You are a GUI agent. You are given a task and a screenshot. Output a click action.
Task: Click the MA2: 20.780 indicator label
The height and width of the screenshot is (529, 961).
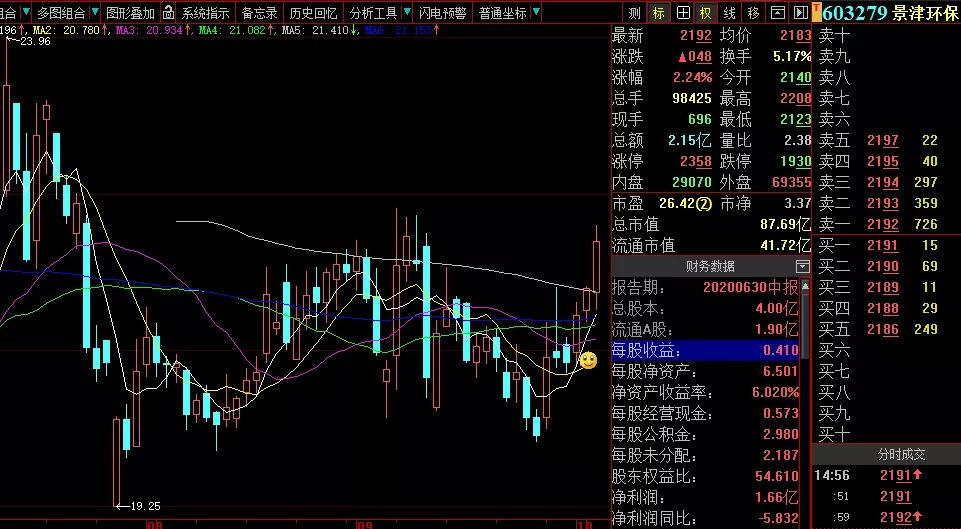67,29
